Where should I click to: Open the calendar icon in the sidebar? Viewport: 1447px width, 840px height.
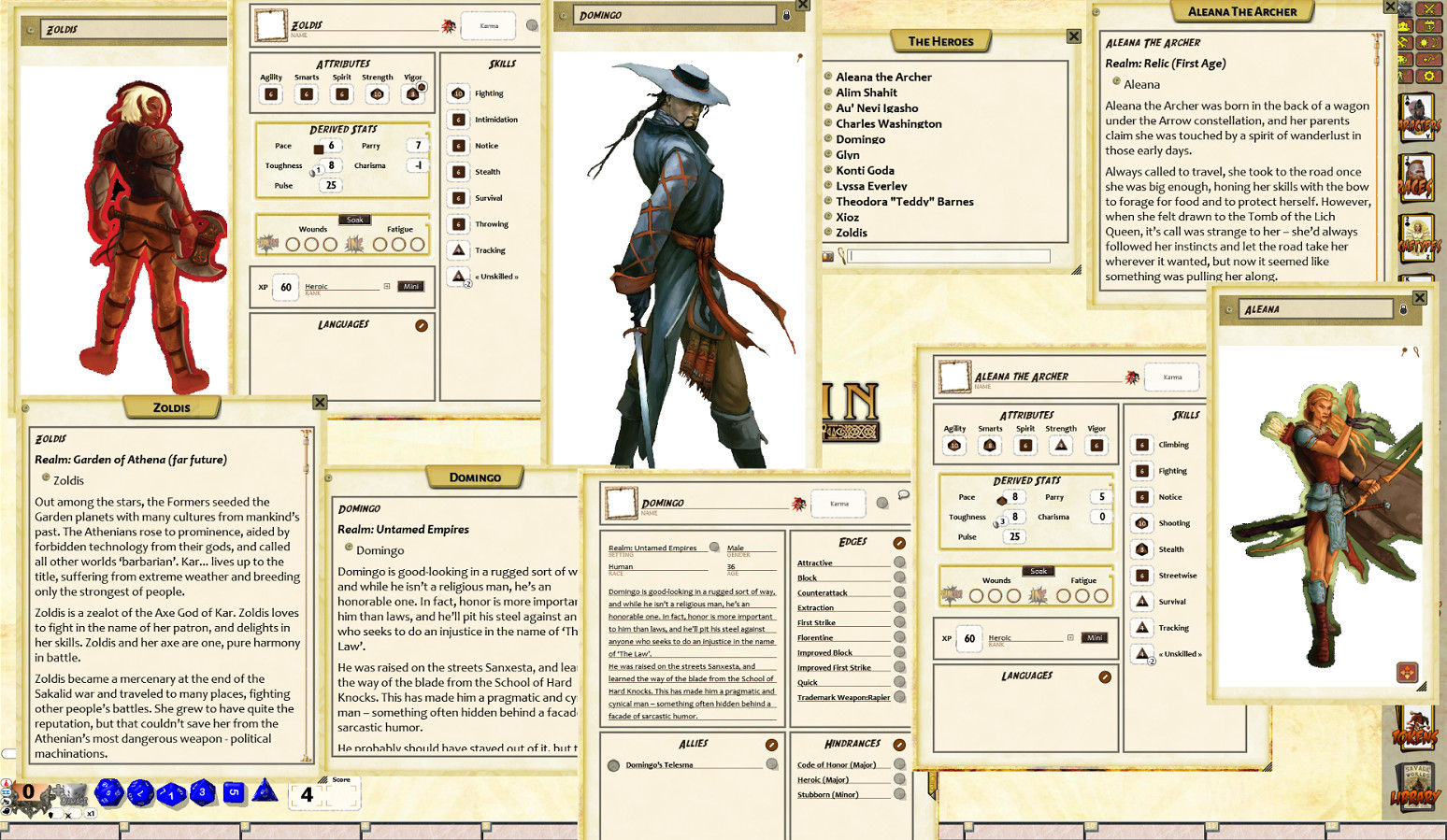point(1428,26)
